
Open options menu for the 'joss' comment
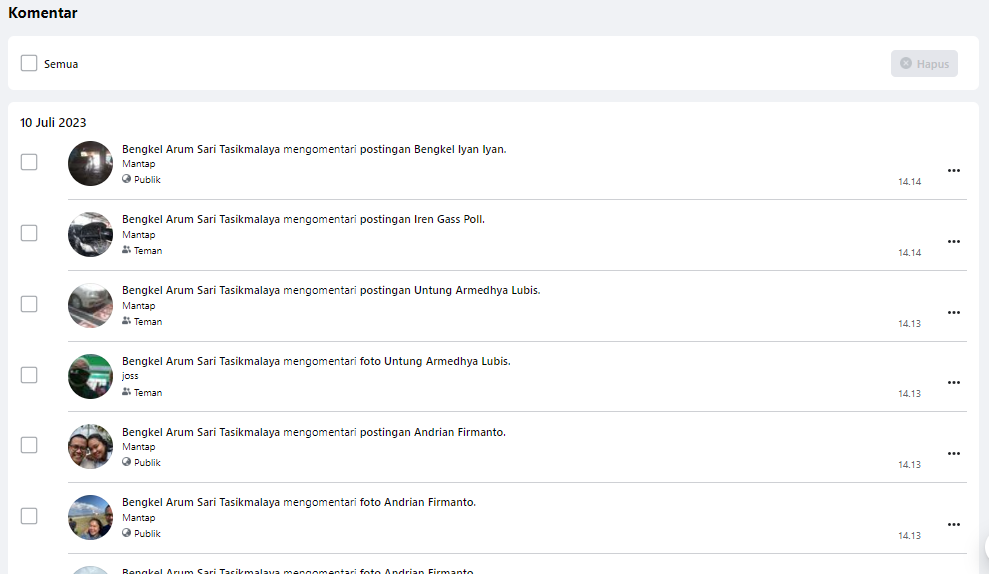[x=953, y=383]
